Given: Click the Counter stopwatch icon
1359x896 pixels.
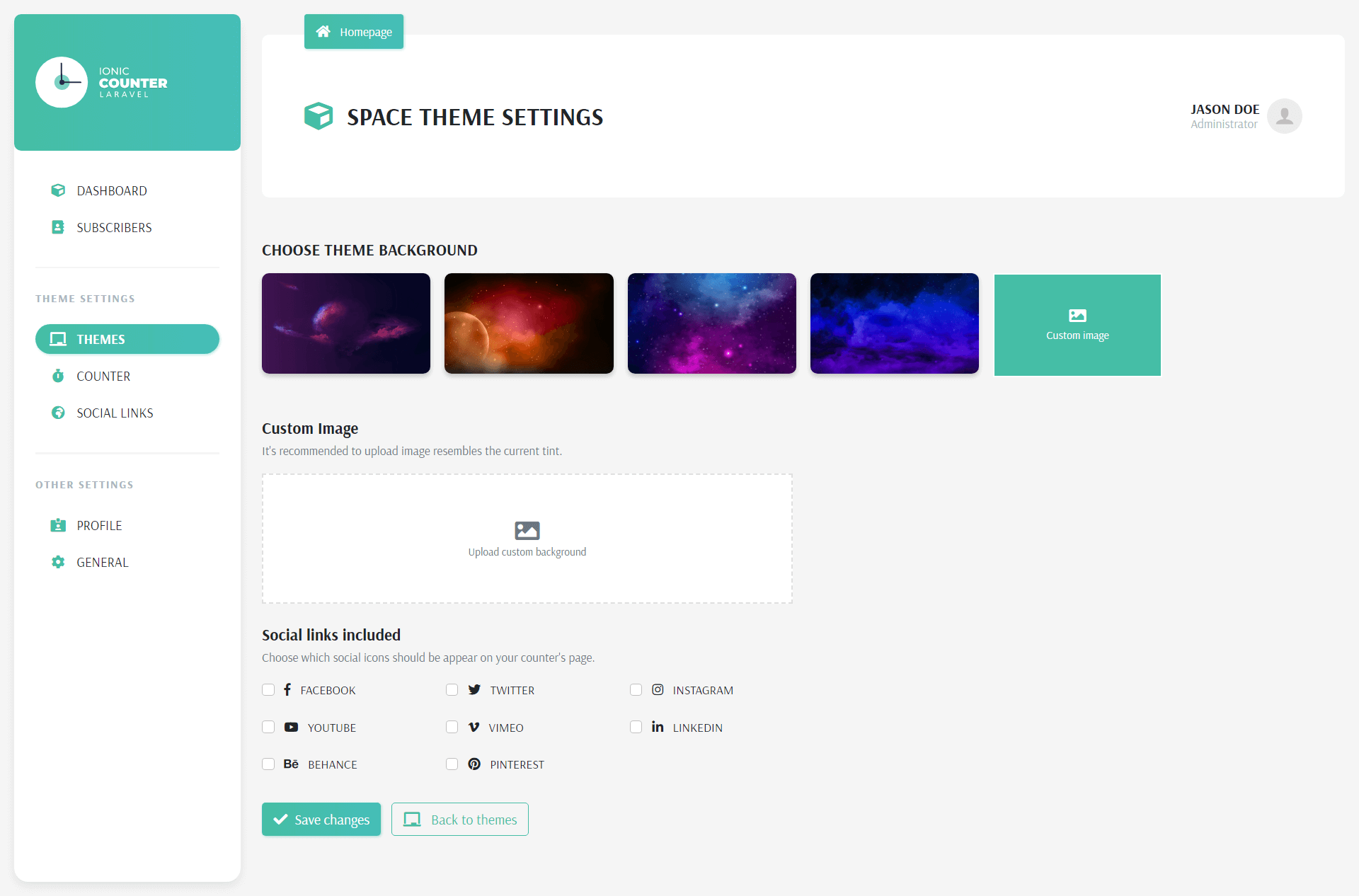Looking at the screenshot, I should 58,376.
